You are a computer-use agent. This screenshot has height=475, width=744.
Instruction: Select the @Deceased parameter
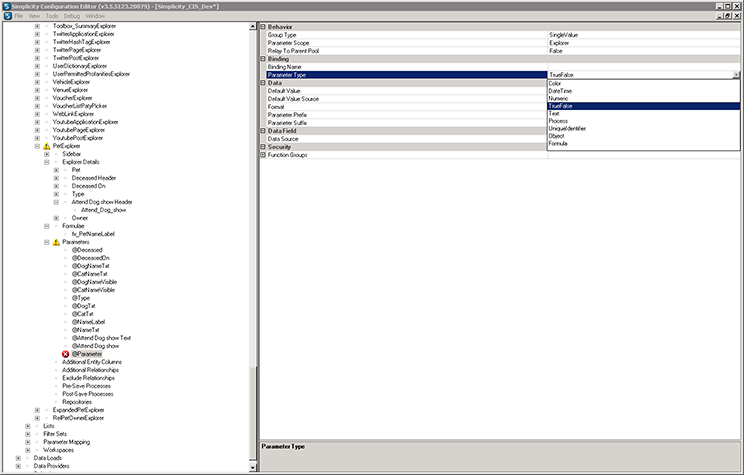coord(87,250)
